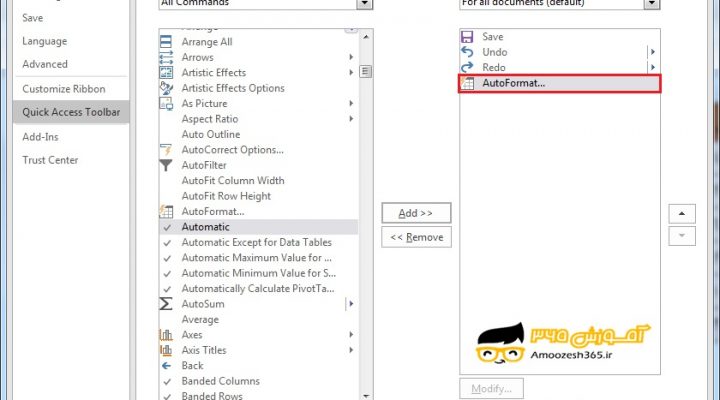Toggle Automatic Minimum Value item
Image resolution: width=720 pixels, height=400 pixels.
click(258, 273)
